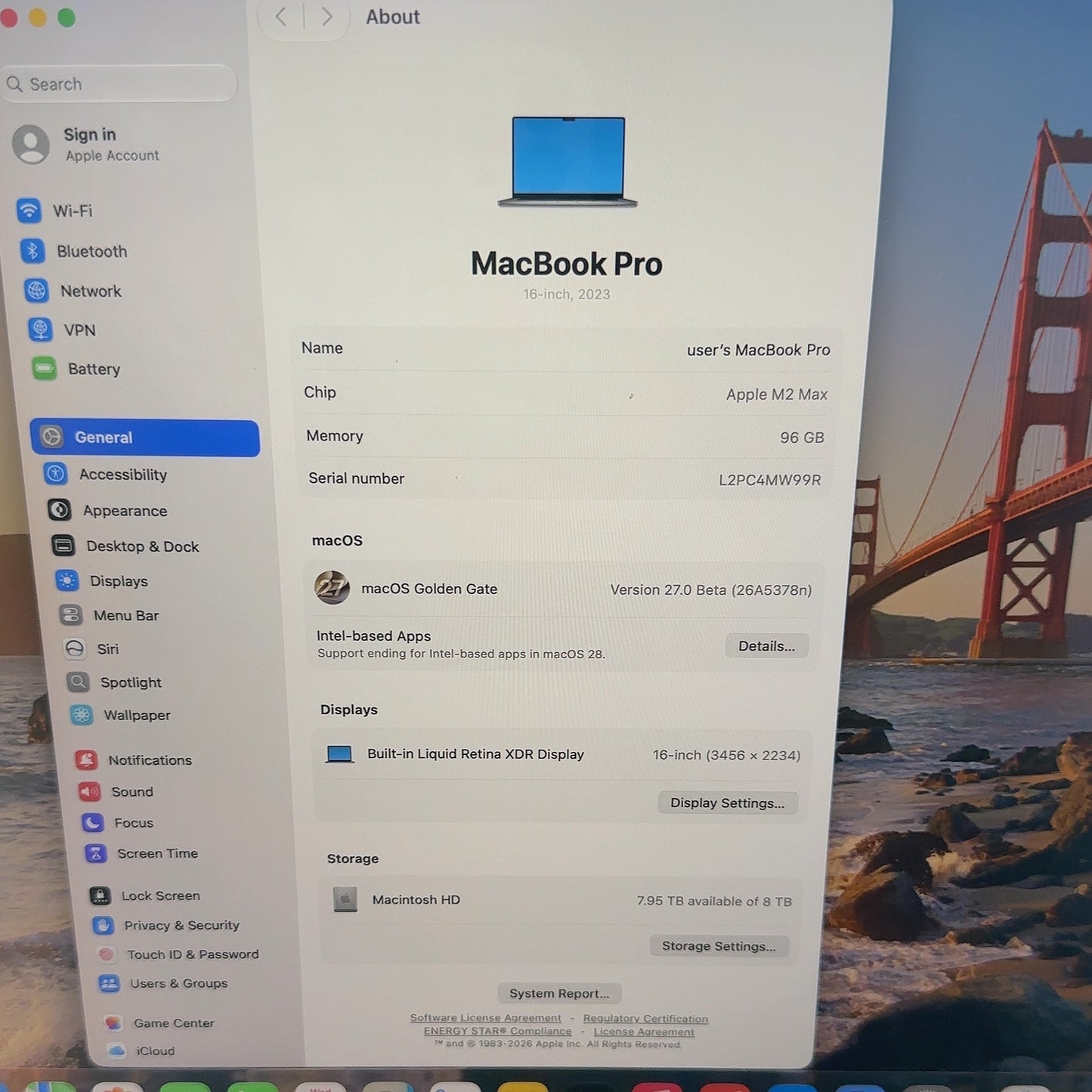This screenshot has width=1092, height=1092.
Task: Click the Spotlight magnifier icon
Action: [x=78, y=682]
